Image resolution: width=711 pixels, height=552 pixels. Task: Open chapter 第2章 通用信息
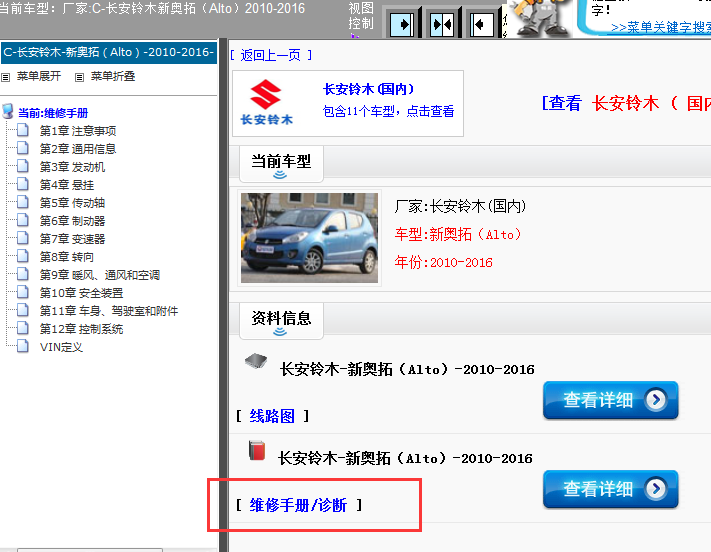pos(78,149)
